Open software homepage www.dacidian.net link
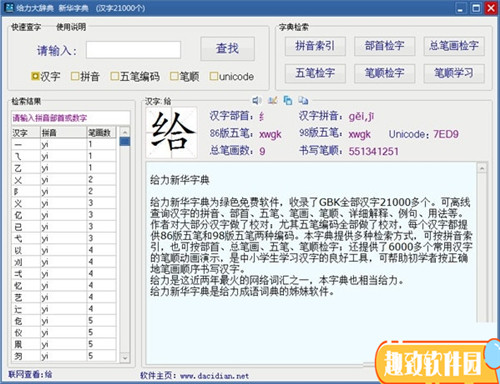 214,376
